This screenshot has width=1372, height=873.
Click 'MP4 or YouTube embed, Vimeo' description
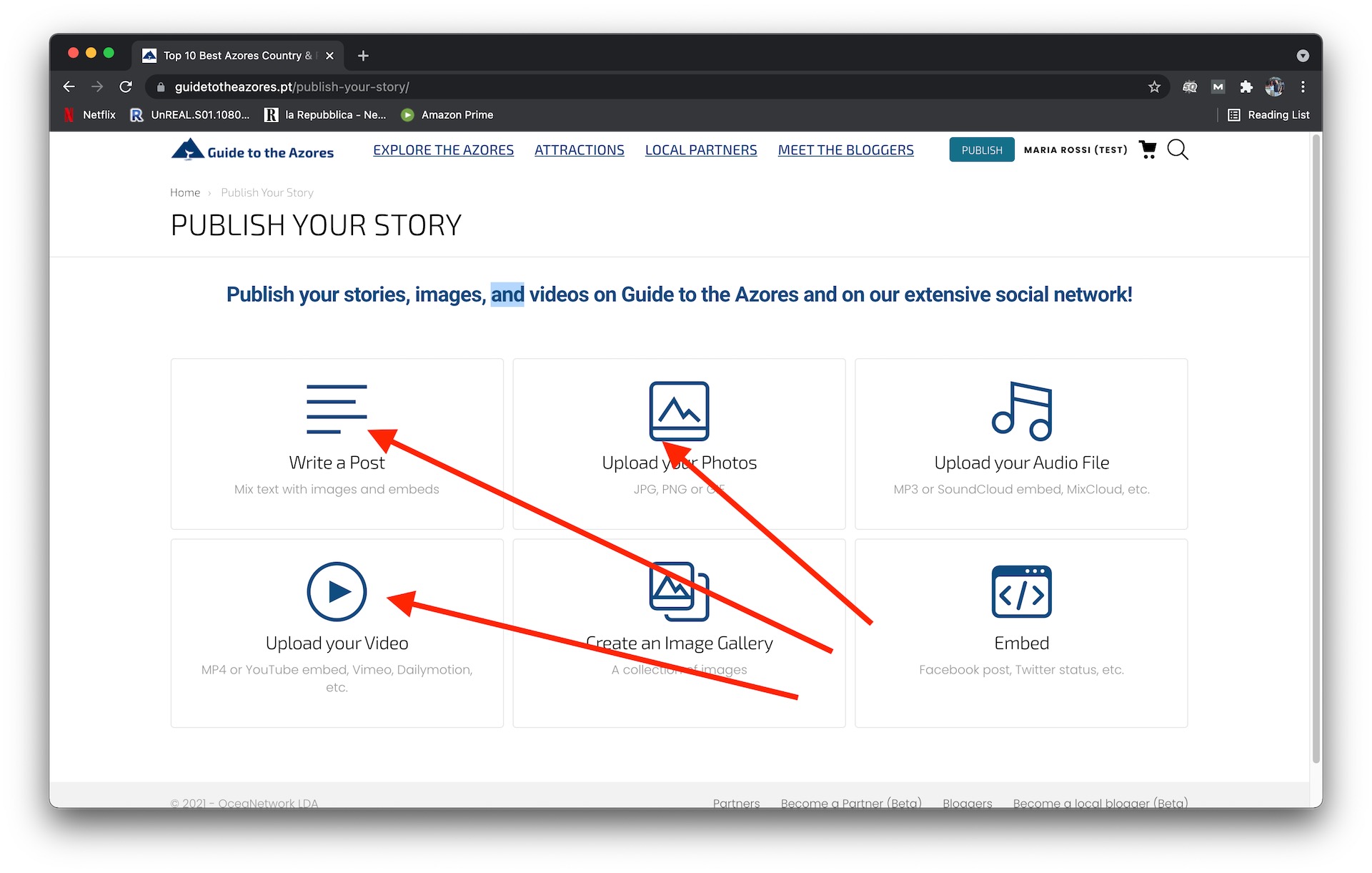coord(337,678)
